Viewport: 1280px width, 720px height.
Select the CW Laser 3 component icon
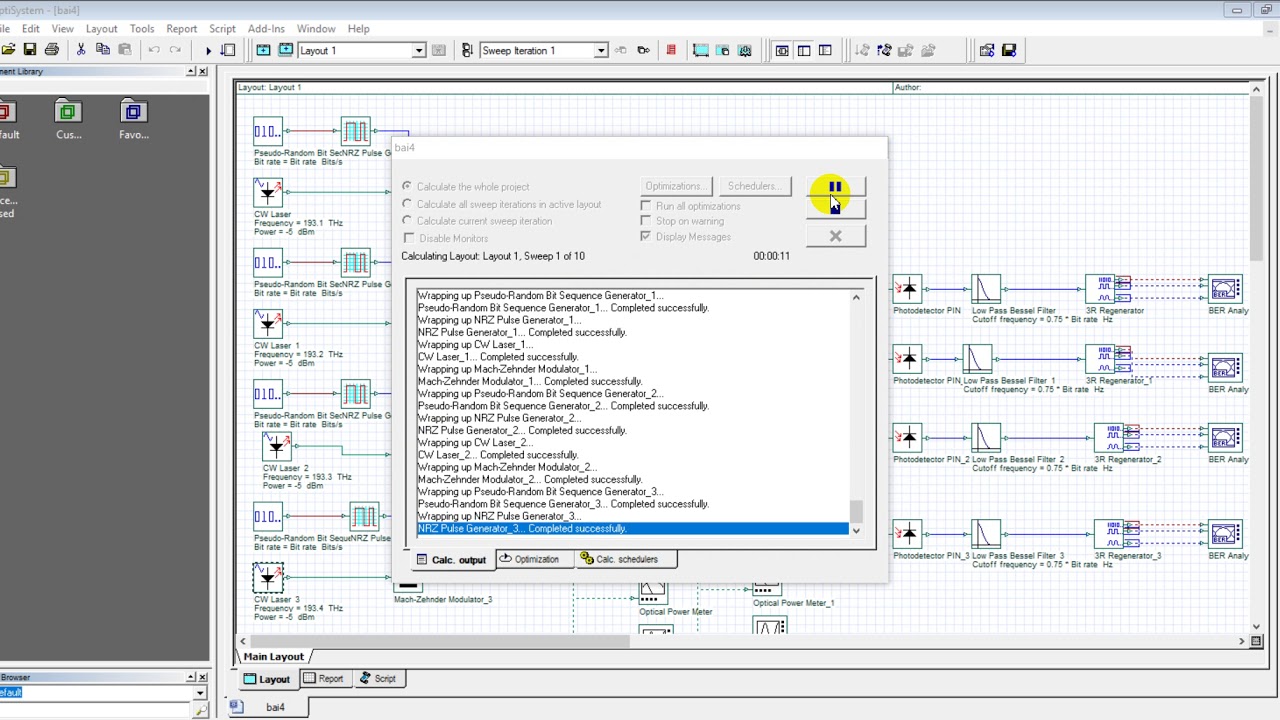[x=268, y=577]
